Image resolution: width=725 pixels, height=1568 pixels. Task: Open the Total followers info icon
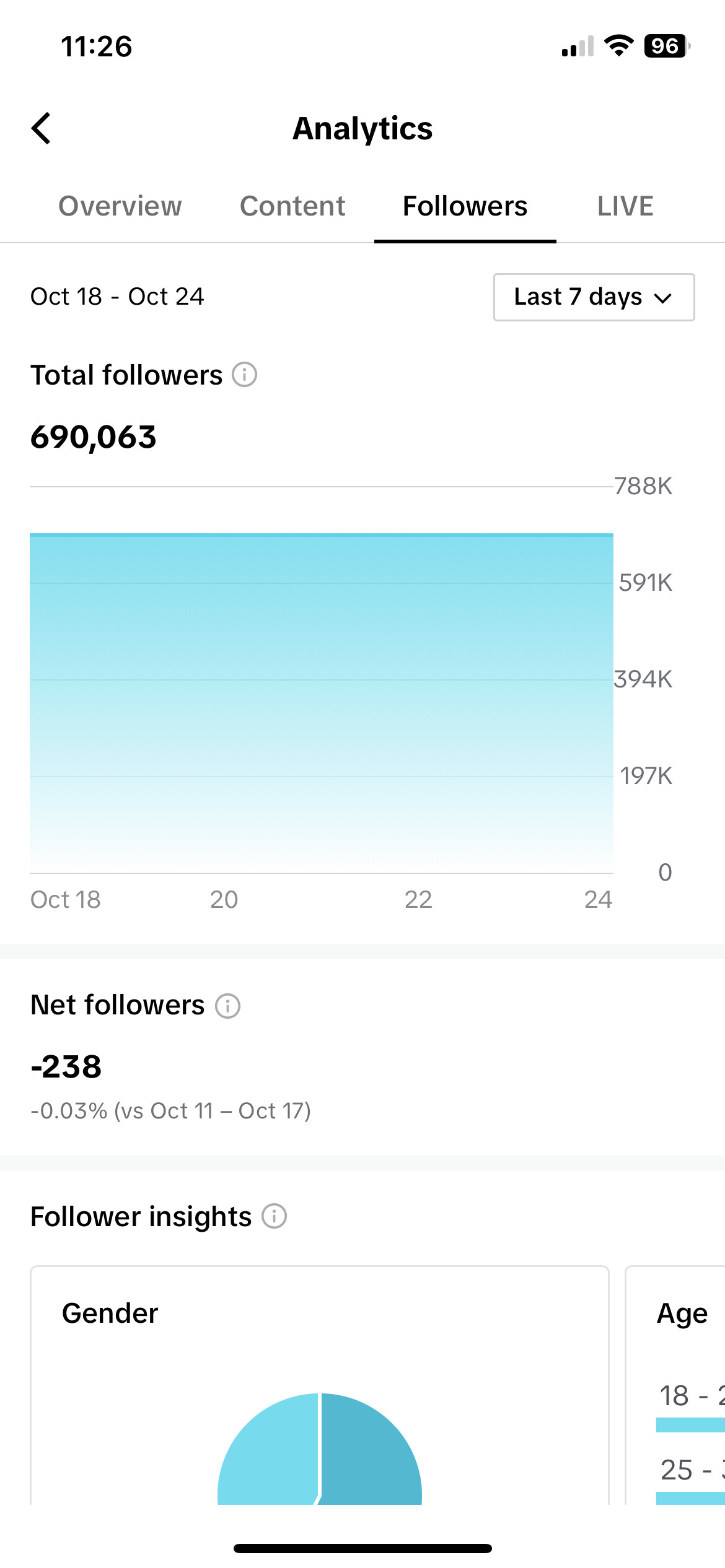click(x=245, y=375)
